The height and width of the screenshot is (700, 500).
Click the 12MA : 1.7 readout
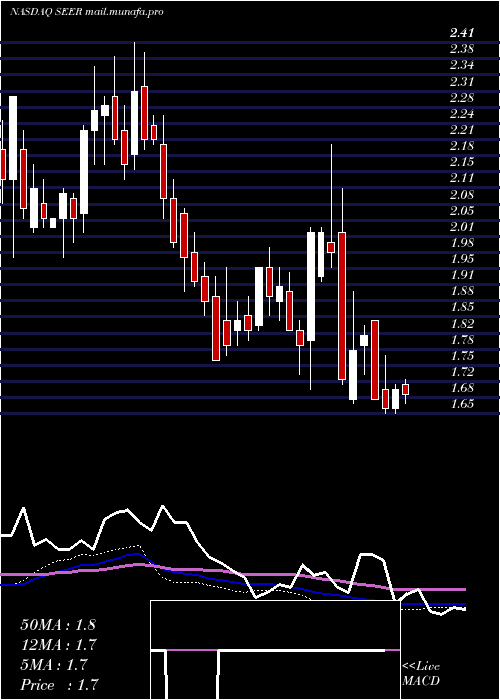(58, 645)
